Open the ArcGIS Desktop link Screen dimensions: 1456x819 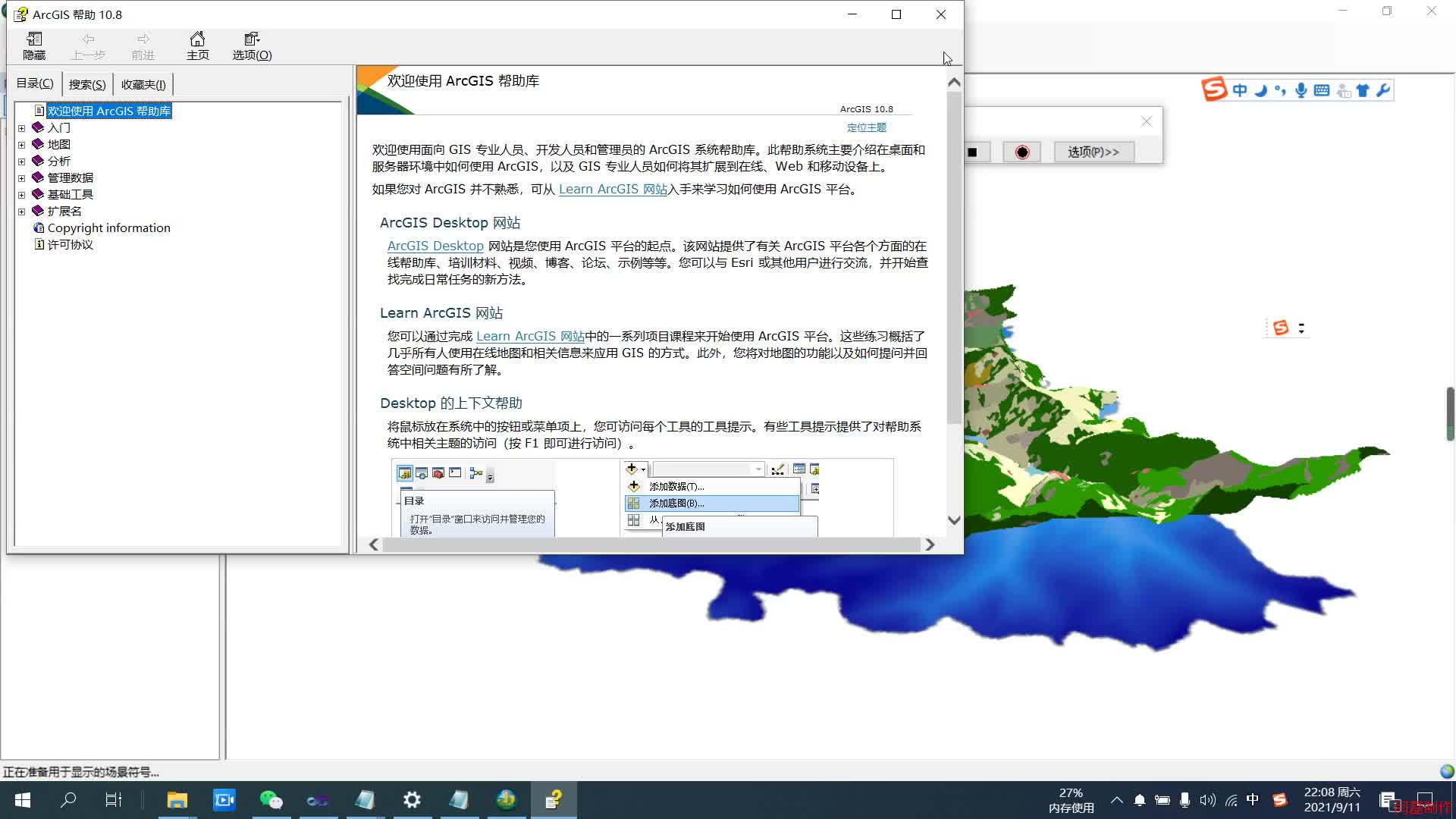(x=435, y=246)
